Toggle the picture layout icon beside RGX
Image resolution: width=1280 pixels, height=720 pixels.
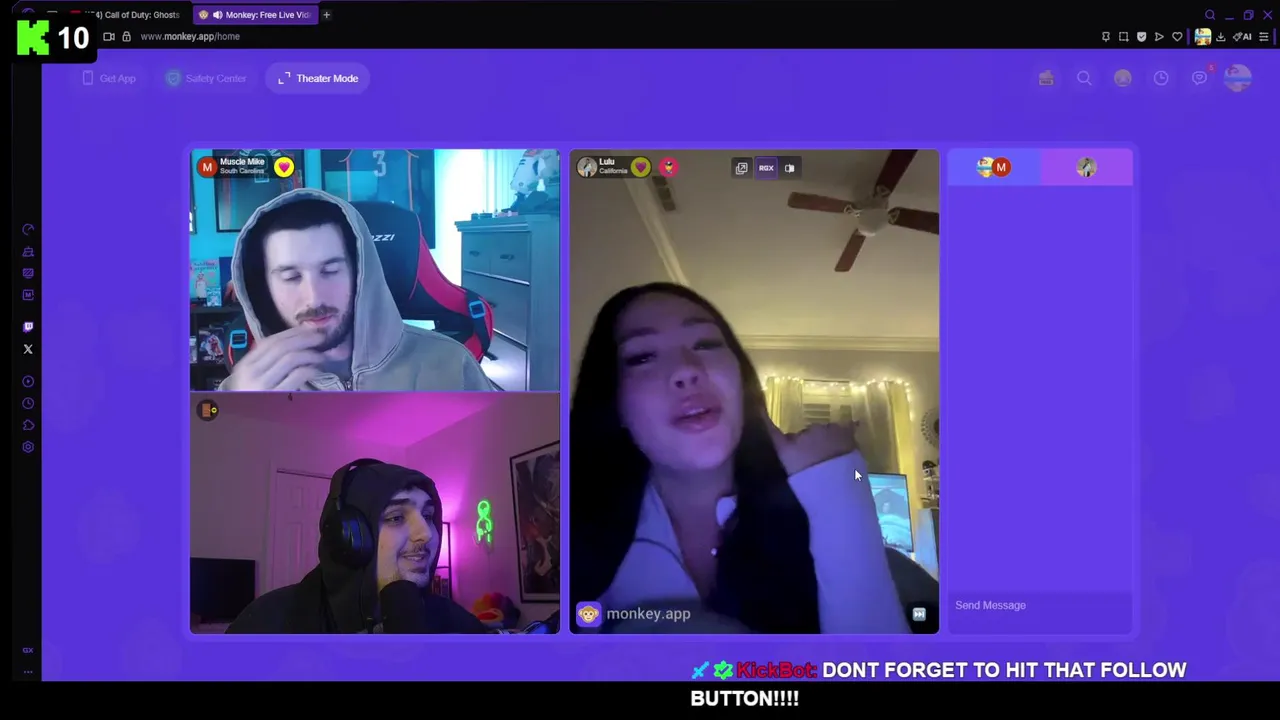[790, 168]
